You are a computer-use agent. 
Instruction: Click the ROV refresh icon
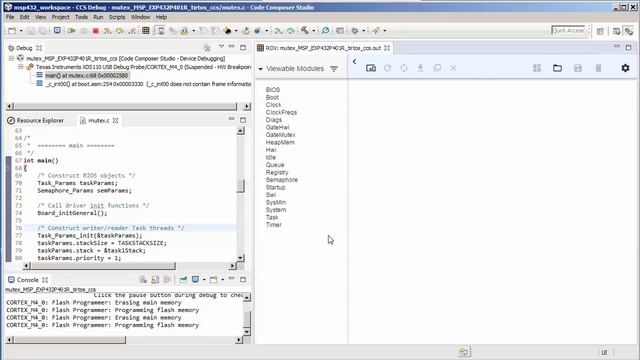click(x=387, y=68)
